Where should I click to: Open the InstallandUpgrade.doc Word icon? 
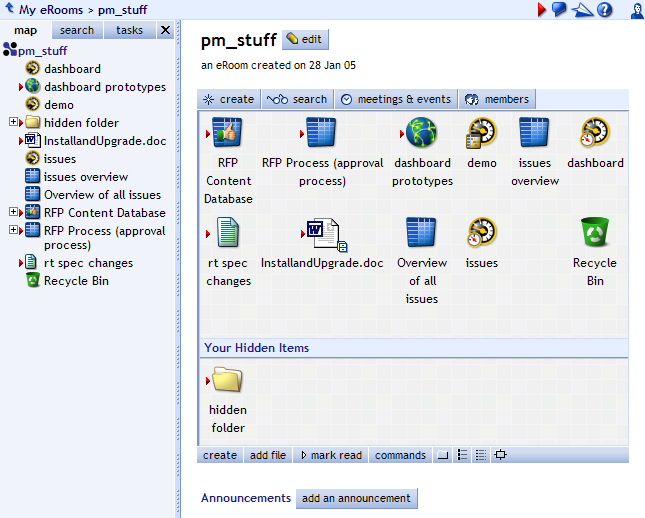point(322,233)
